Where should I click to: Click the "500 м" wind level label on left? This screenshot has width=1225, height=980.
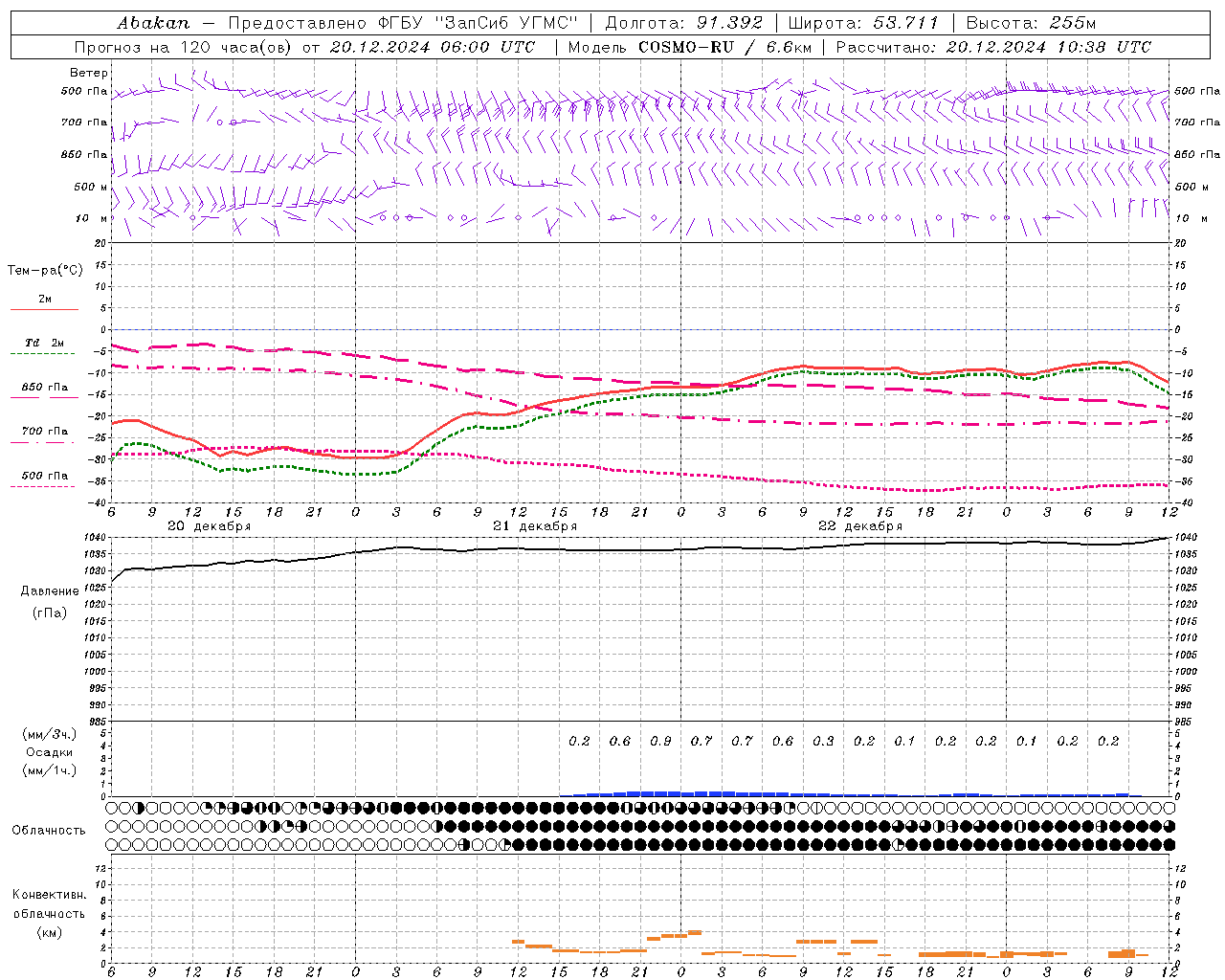click(x=92, y=187)
